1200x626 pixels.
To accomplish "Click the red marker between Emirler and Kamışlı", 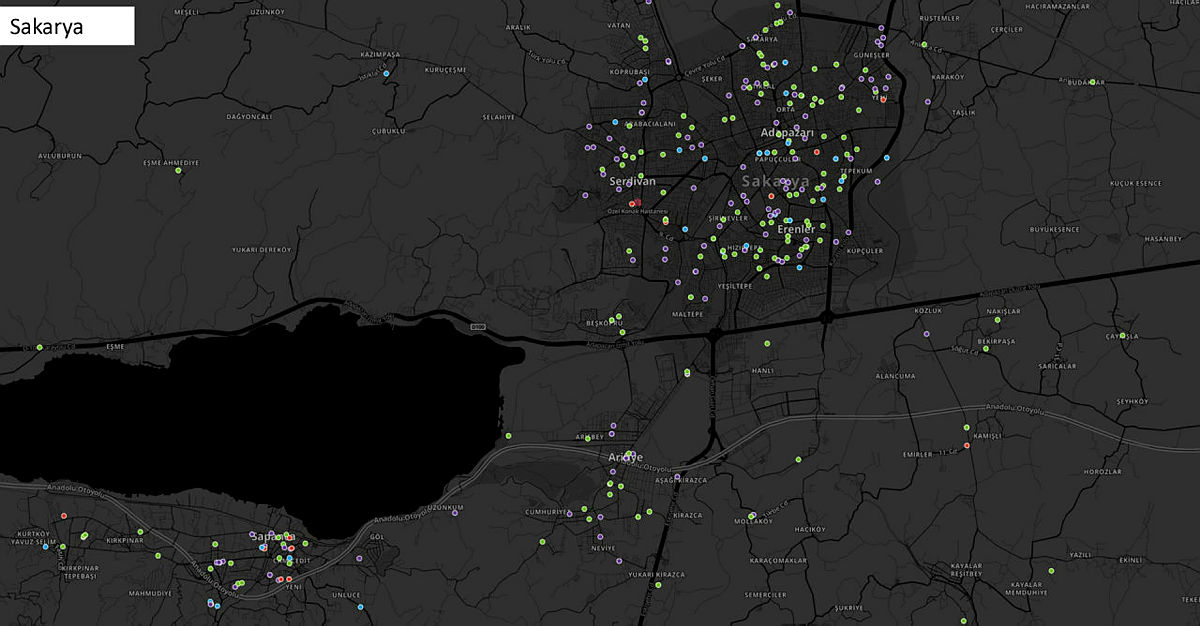I will pos(967,445).
